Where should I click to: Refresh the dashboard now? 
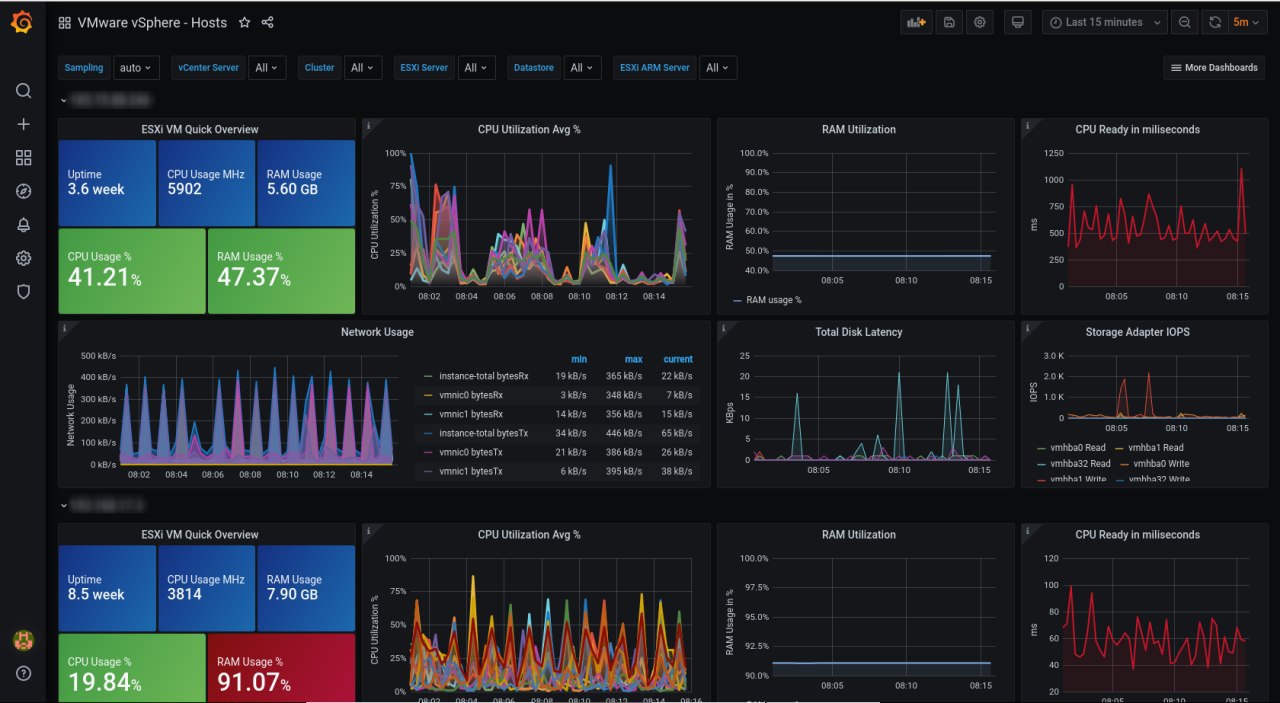pos(1215,22)
